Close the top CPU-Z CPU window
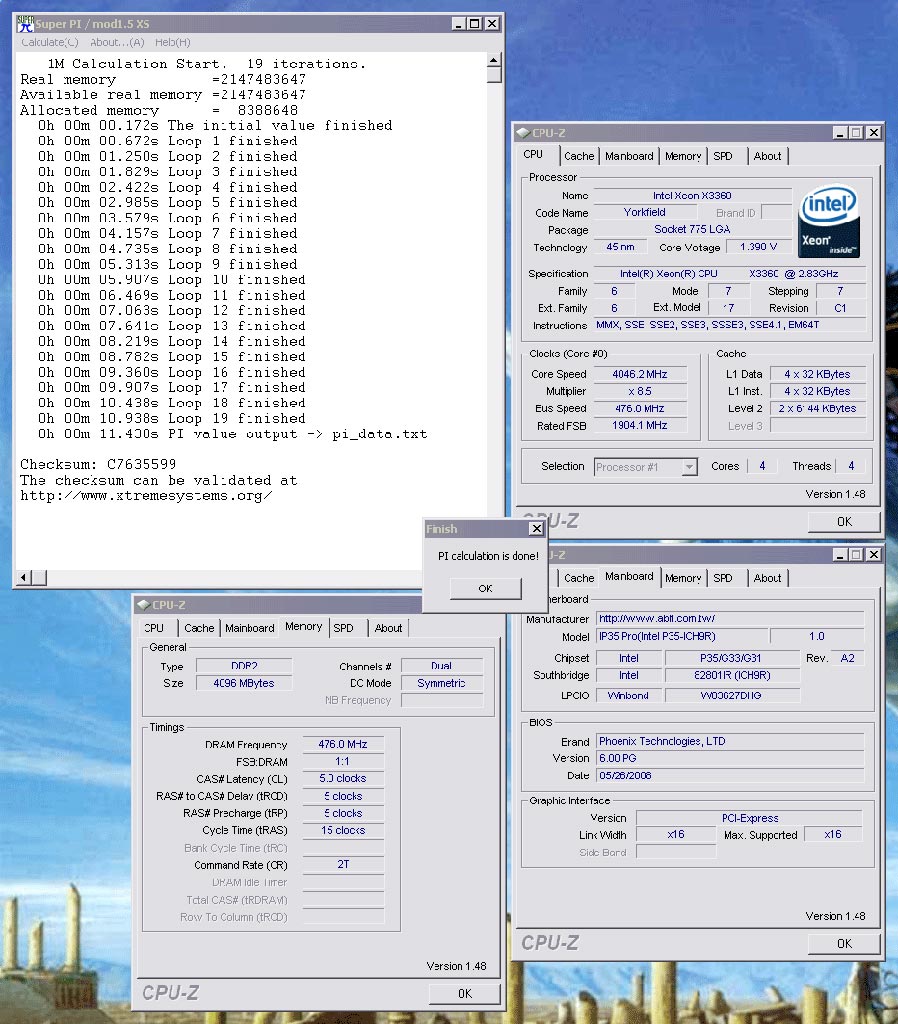Viewport: 898px width, 1024px height. click(874, 133)
